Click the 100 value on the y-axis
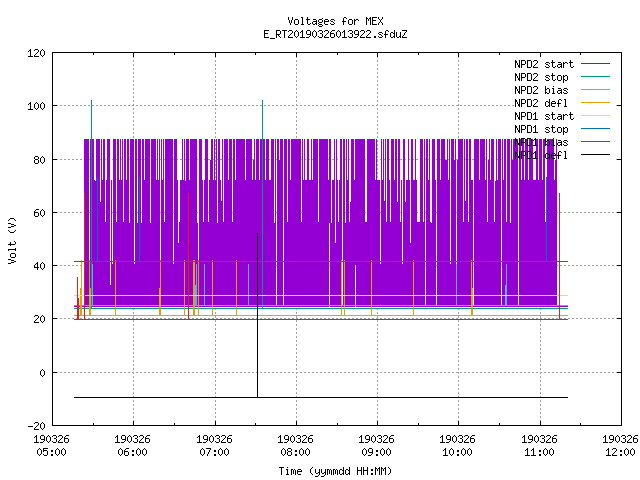 tap(36, 106)
